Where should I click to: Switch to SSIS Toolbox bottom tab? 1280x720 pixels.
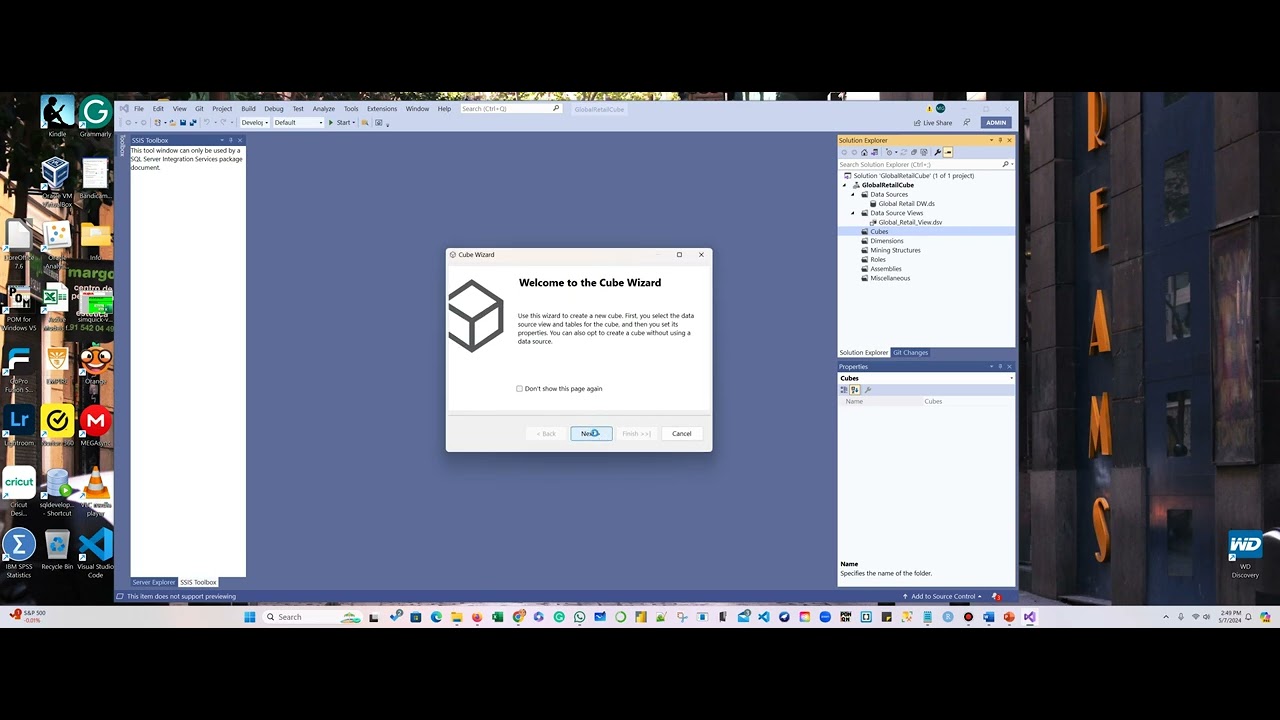198,582
